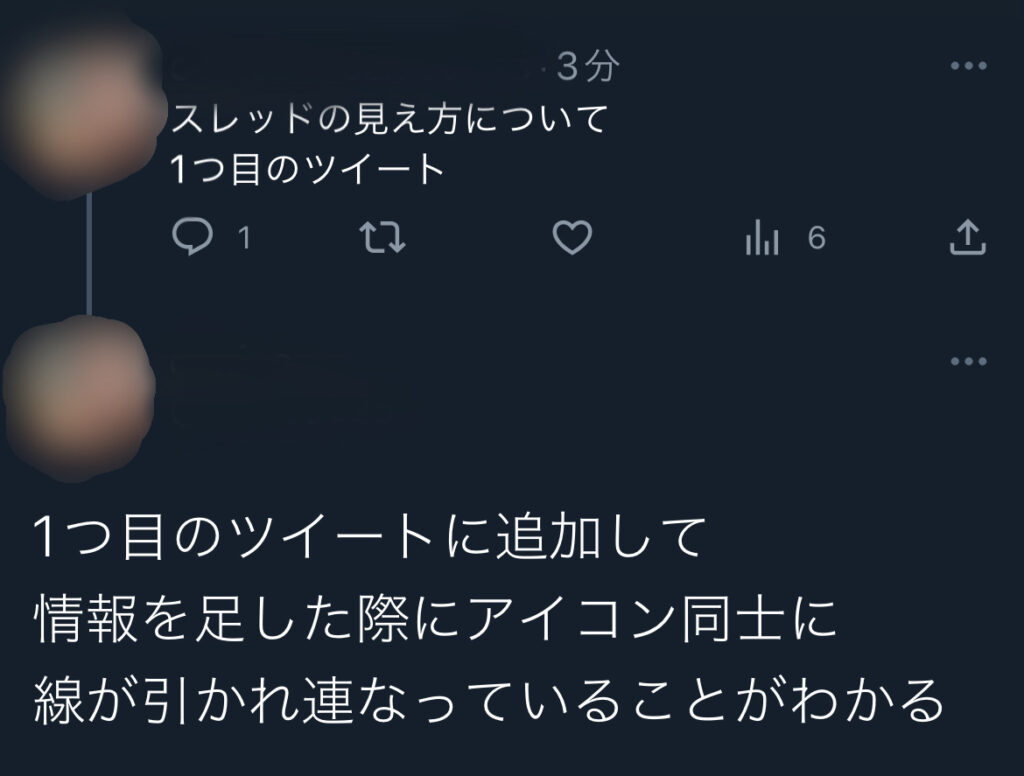Click the line 情報を足した際にアイコン同士に

point(435,619)
